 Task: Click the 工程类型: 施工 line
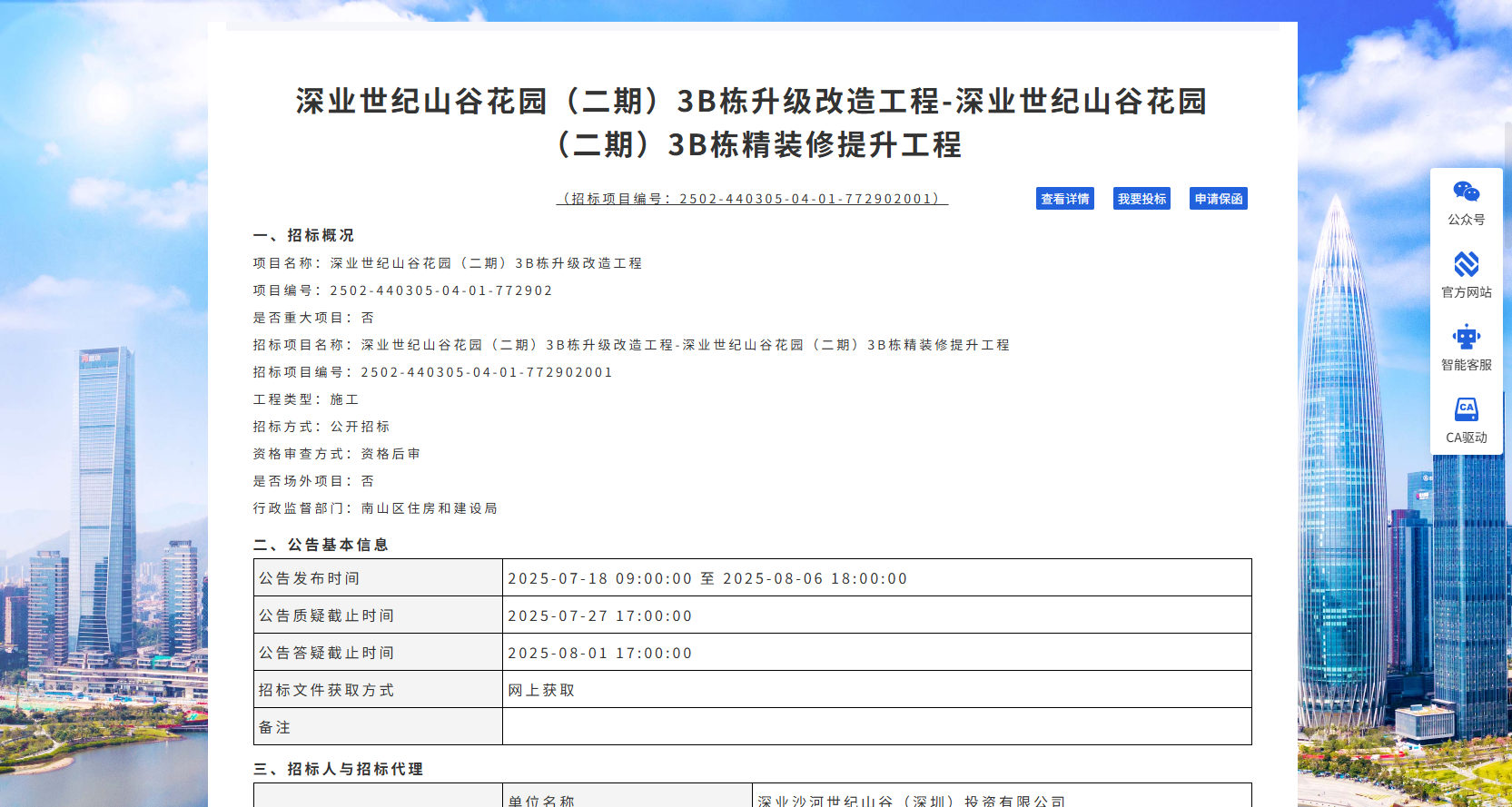click(306, 399)
